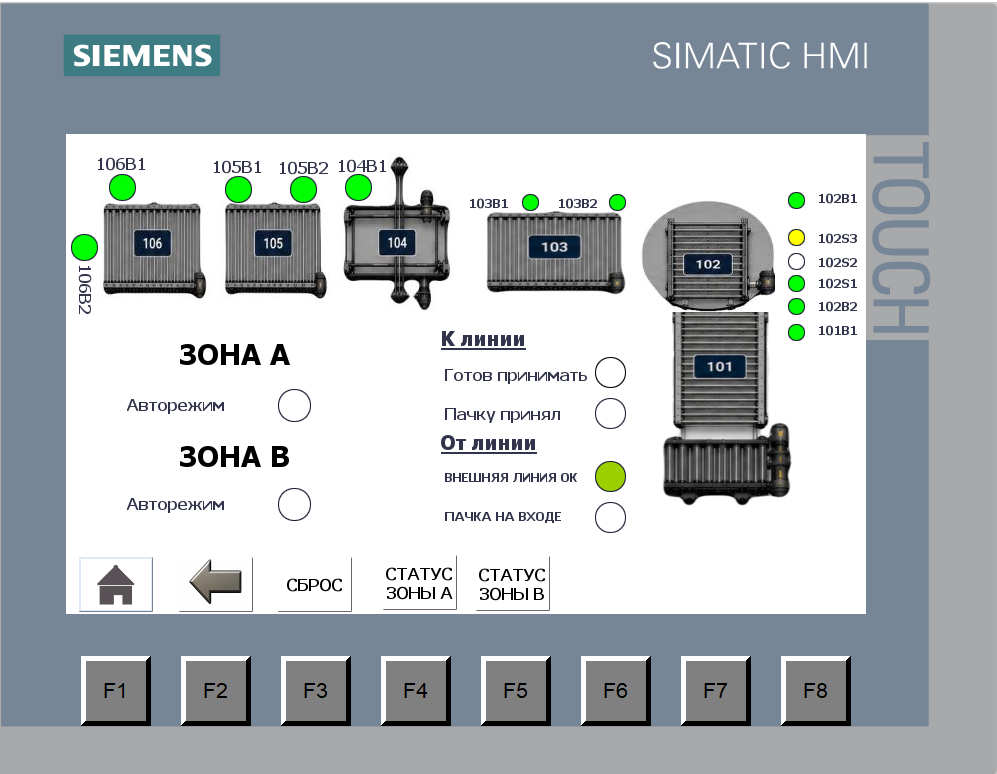Click the ВНЕШНЯЯ ЛИНИЯ ОК indicator
This screenshot has width=997, height=774.
coord(610,476)
